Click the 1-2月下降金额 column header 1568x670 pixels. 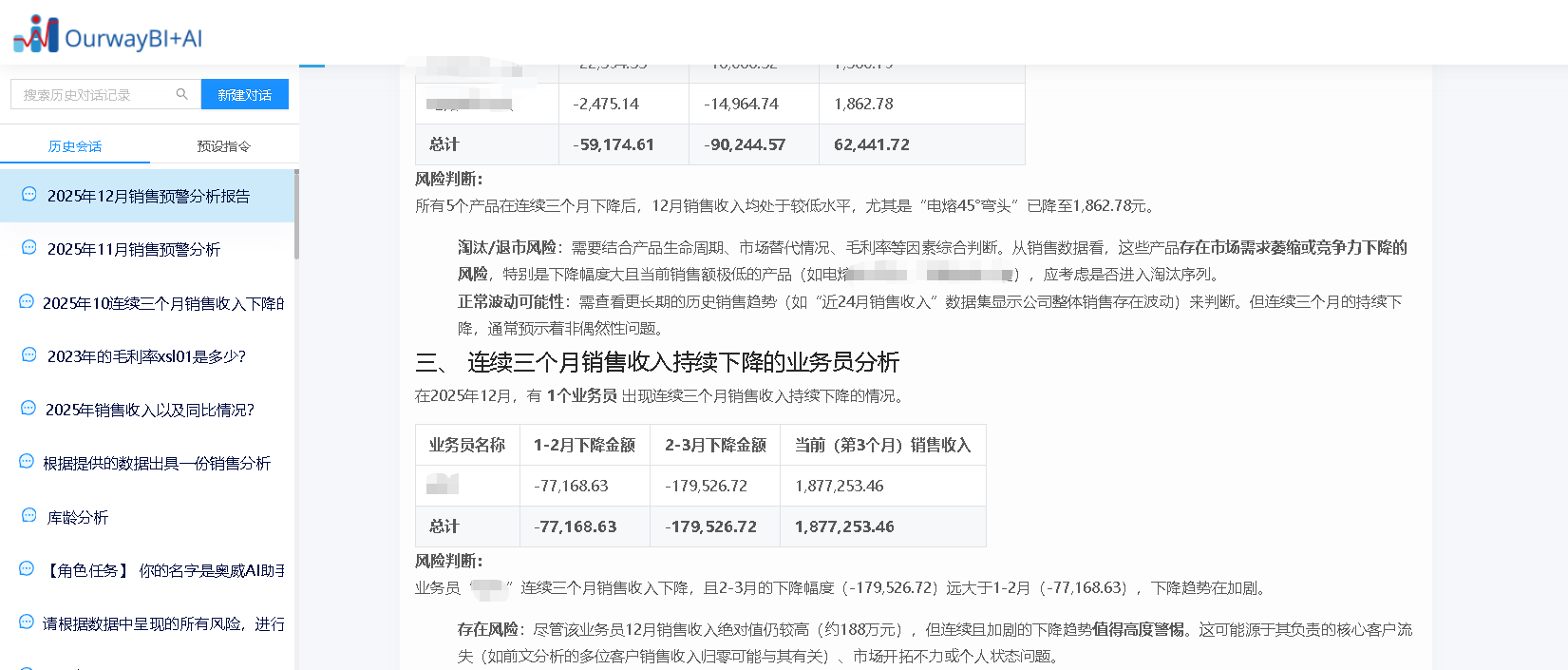584,445
